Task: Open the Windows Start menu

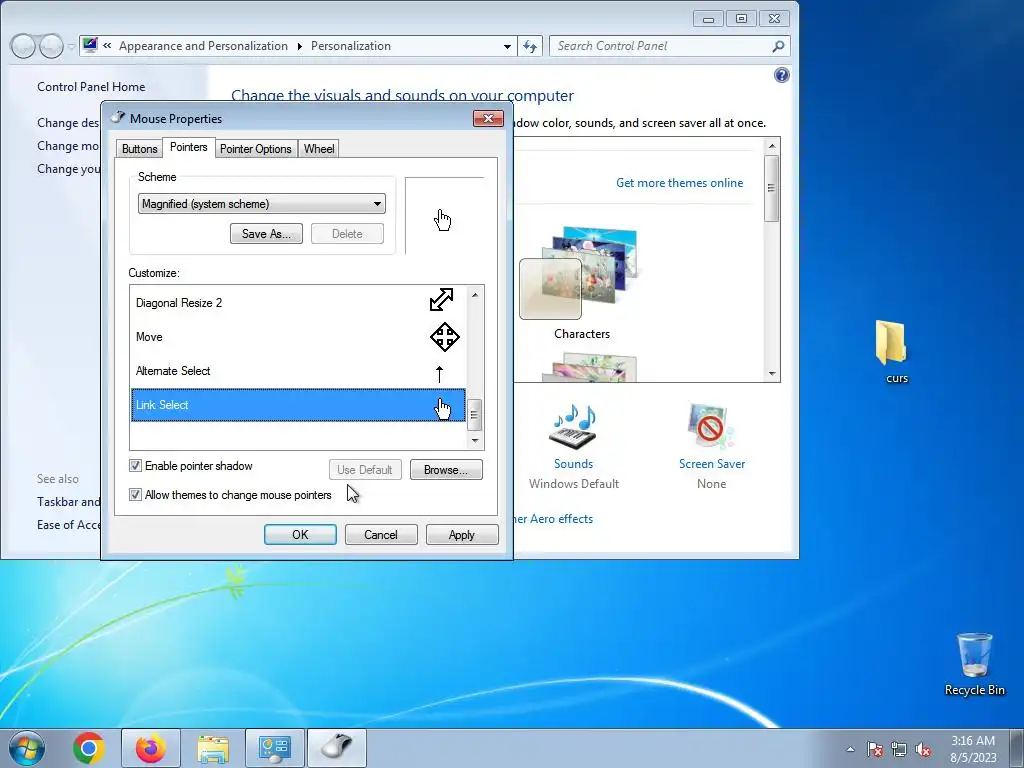Action: click(x=27, y=748)
